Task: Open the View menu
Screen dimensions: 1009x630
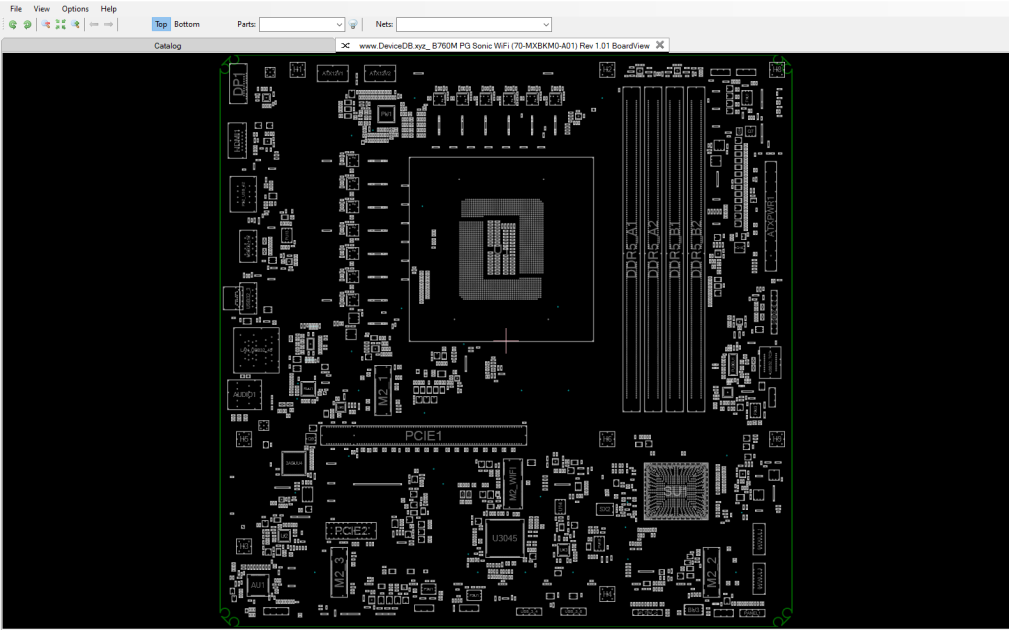Action: pos(42,9)
